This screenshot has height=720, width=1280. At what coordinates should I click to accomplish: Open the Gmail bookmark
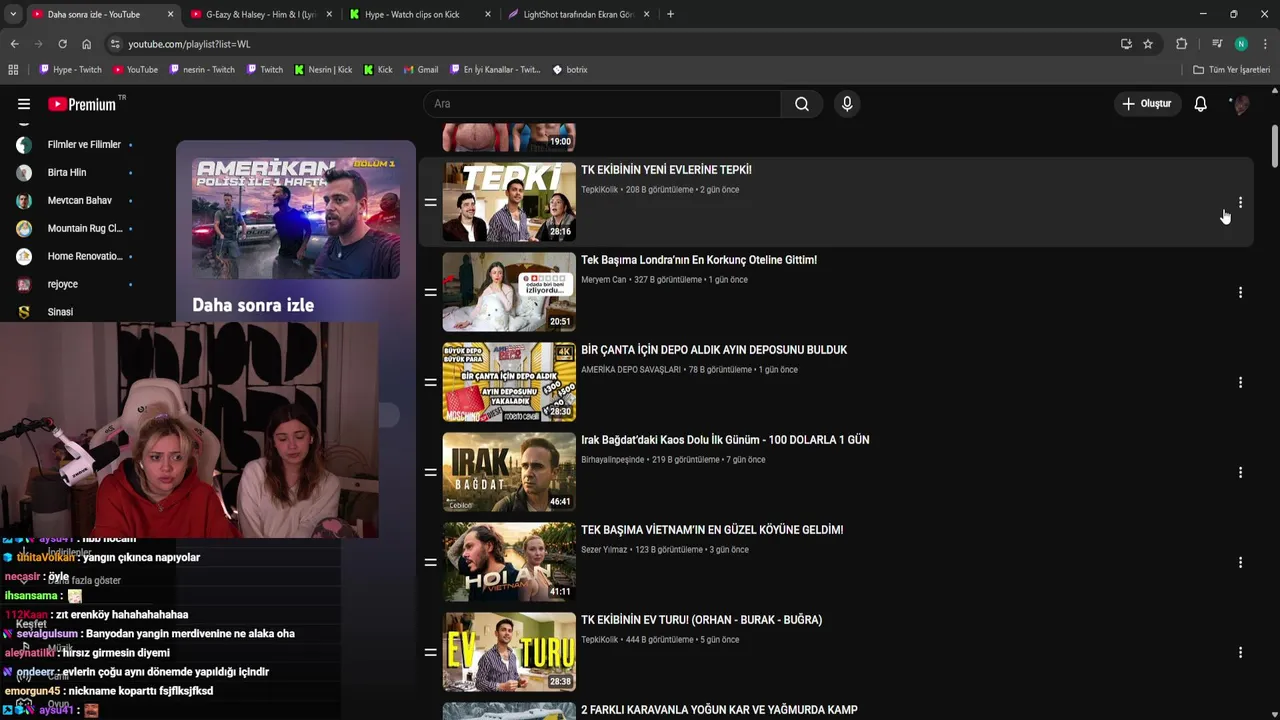421,70
